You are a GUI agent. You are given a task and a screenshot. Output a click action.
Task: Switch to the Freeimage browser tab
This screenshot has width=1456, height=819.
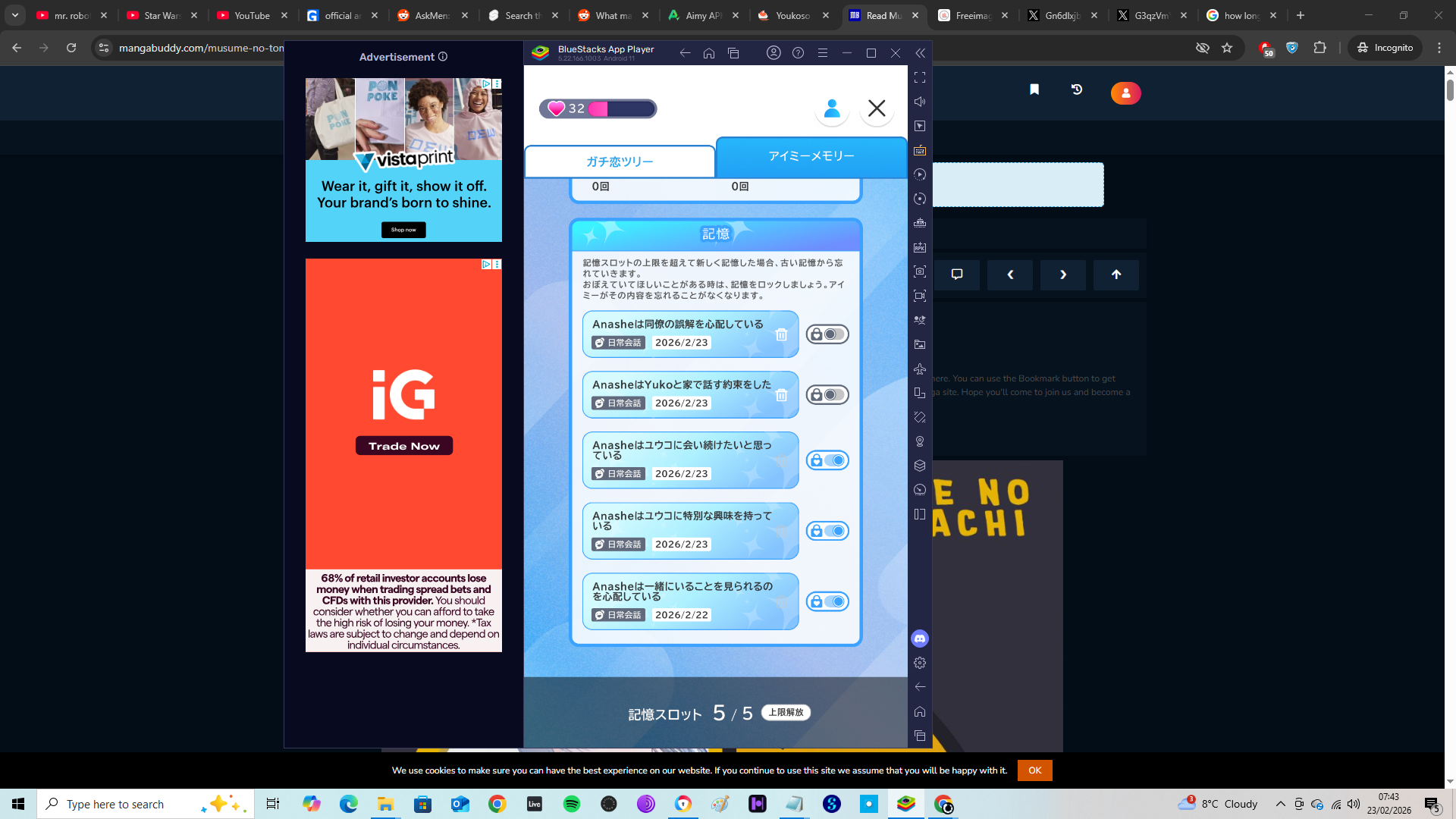974,15
